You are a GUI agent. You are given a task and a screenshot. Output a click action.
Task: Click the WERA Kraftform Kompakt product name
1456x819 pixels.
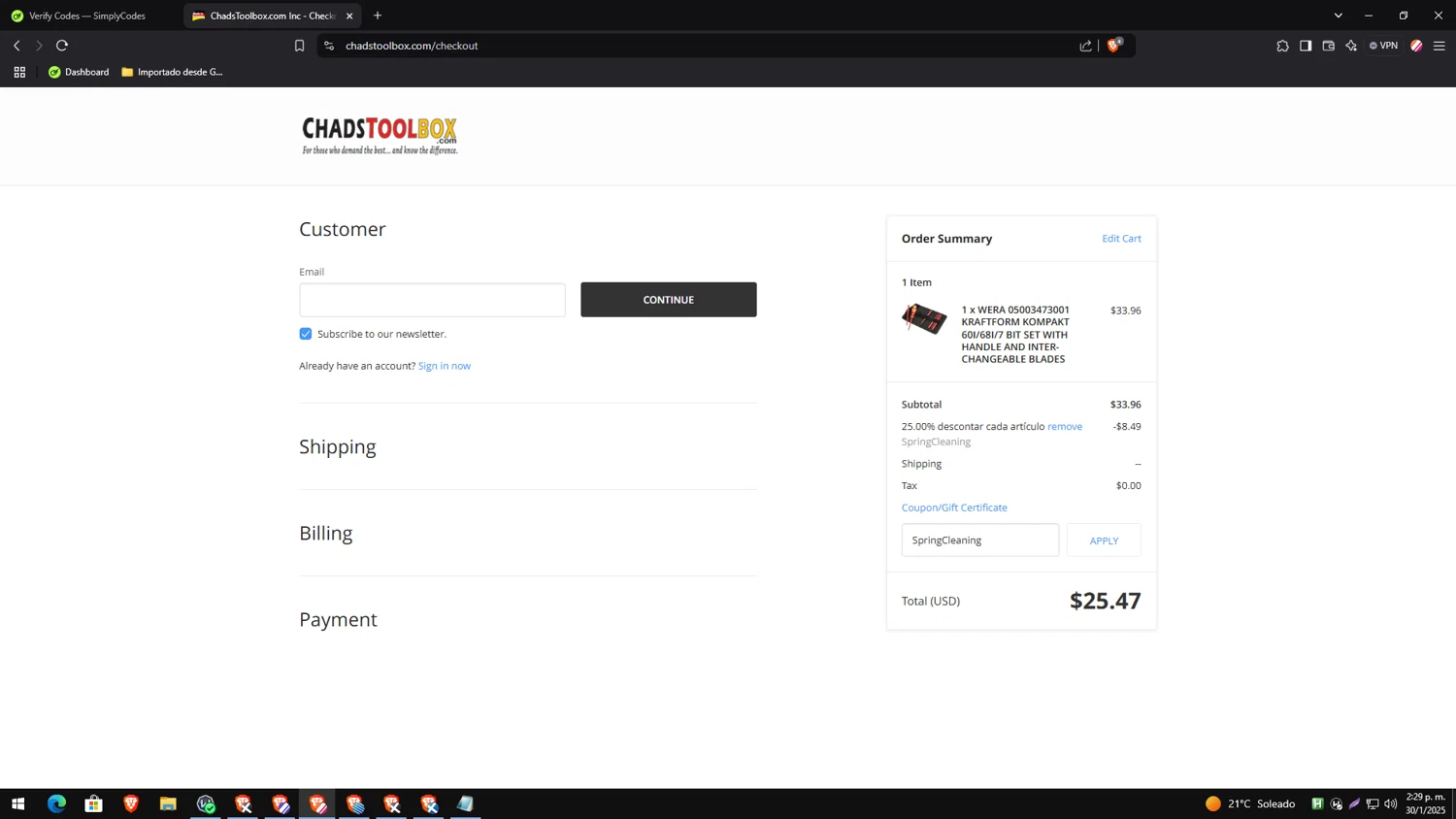click(1015, 335)
